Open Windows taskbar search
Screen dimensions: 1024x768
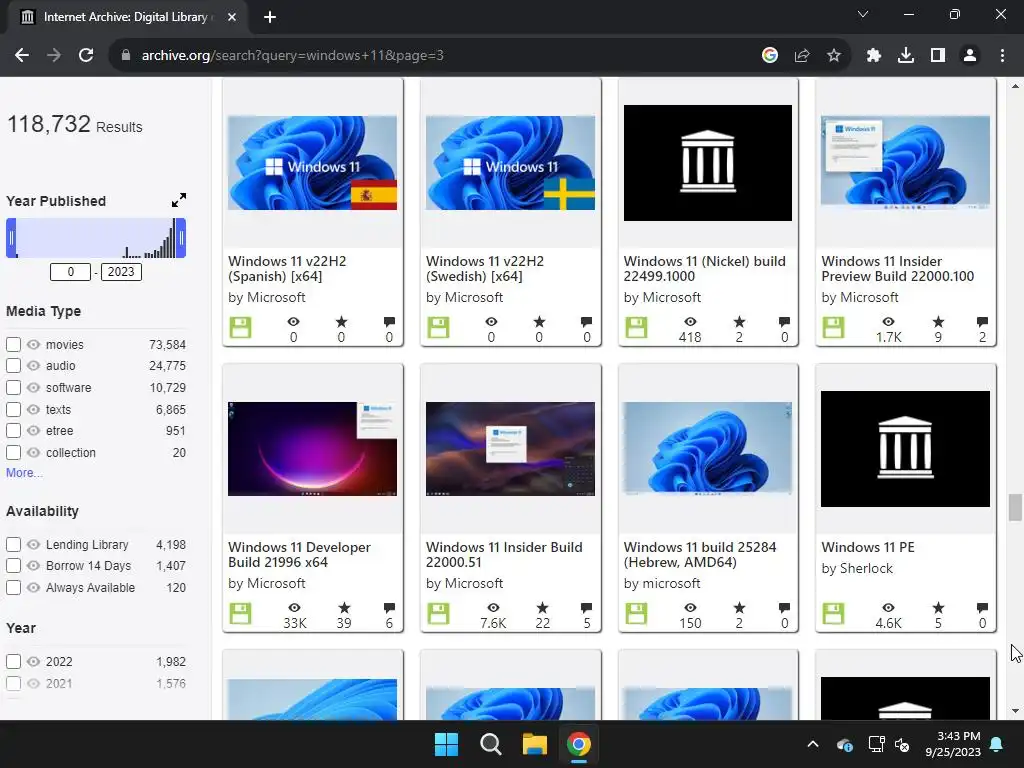490,744
